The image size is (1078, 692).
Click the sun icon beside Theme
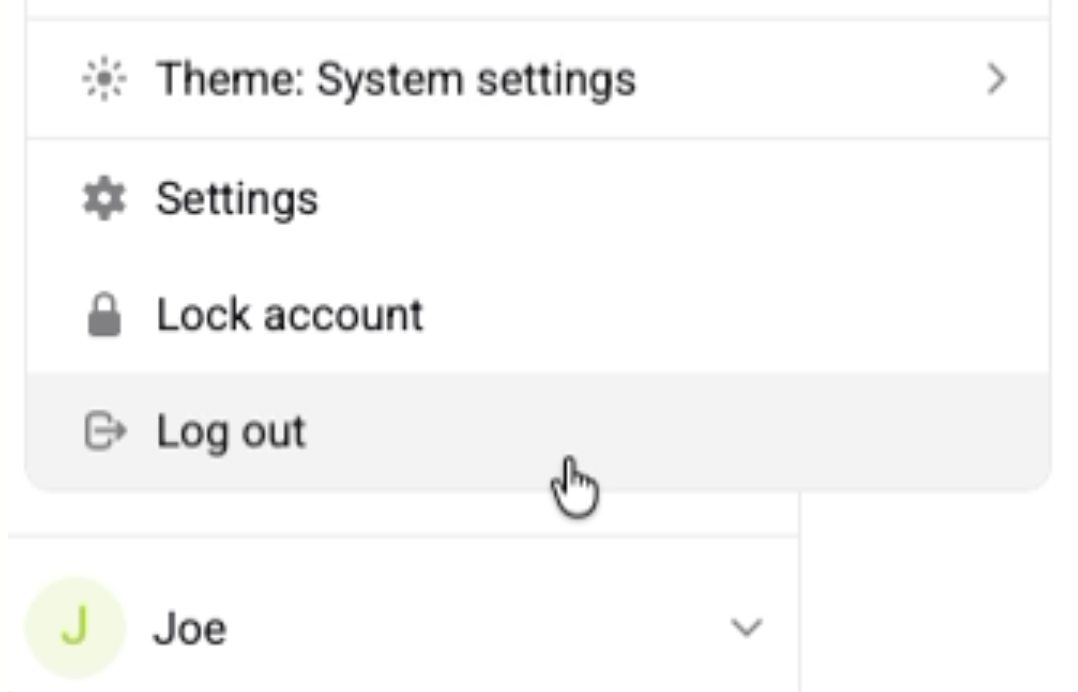tap(103, 80)
